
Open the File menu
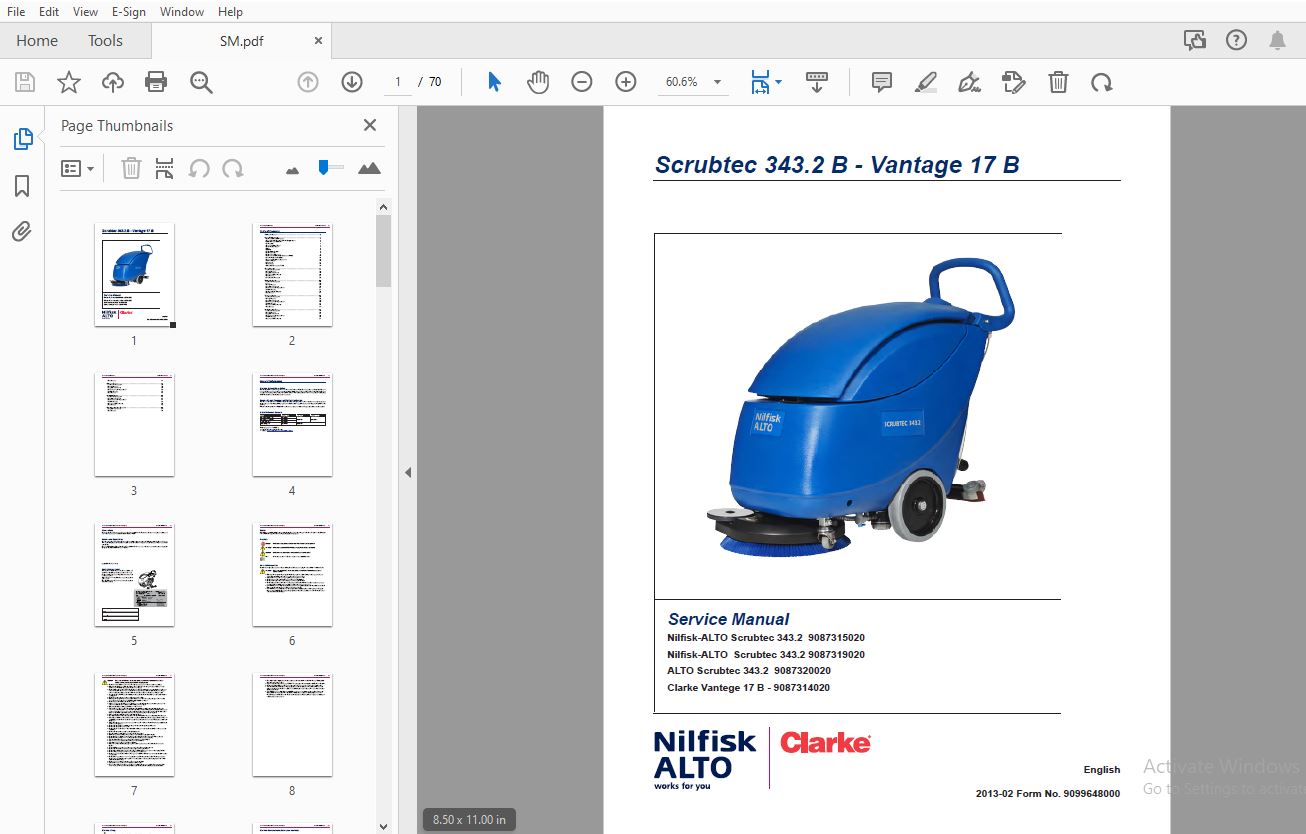(16, 12)
